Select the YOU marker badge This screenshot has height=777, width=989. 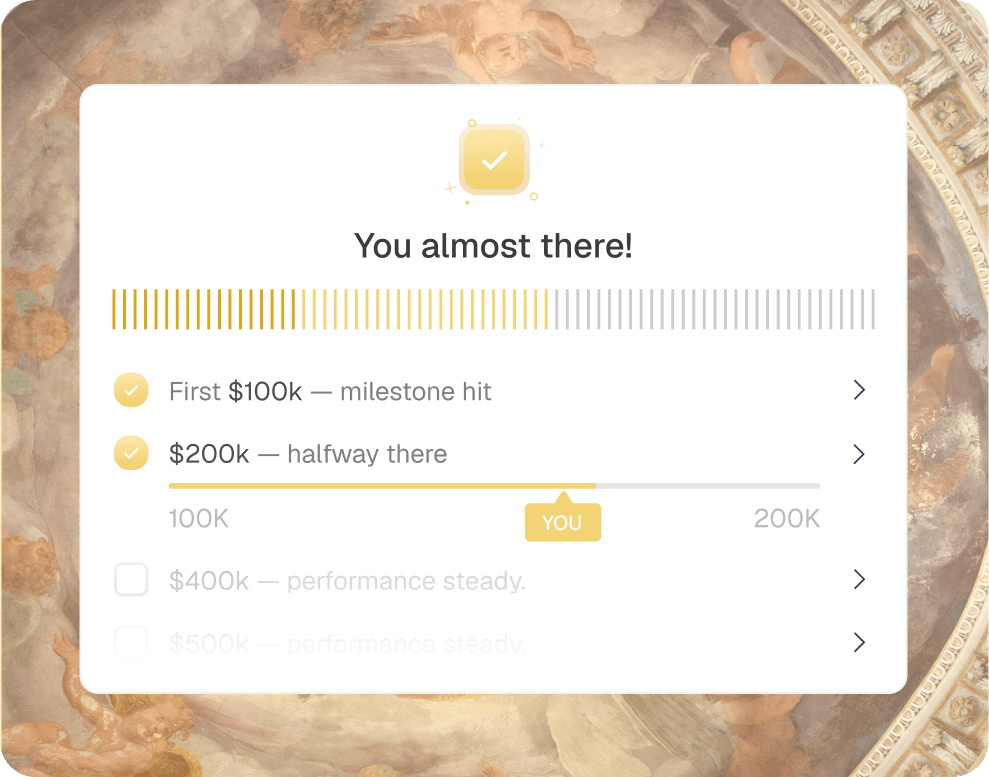point(563,521)
